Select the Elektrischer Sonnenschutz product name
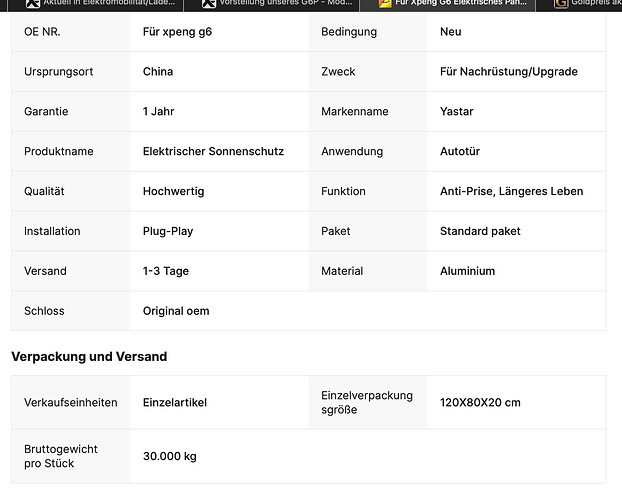This screenshot has width=622, height=500. pyautogui.click(x=213, y=151)
